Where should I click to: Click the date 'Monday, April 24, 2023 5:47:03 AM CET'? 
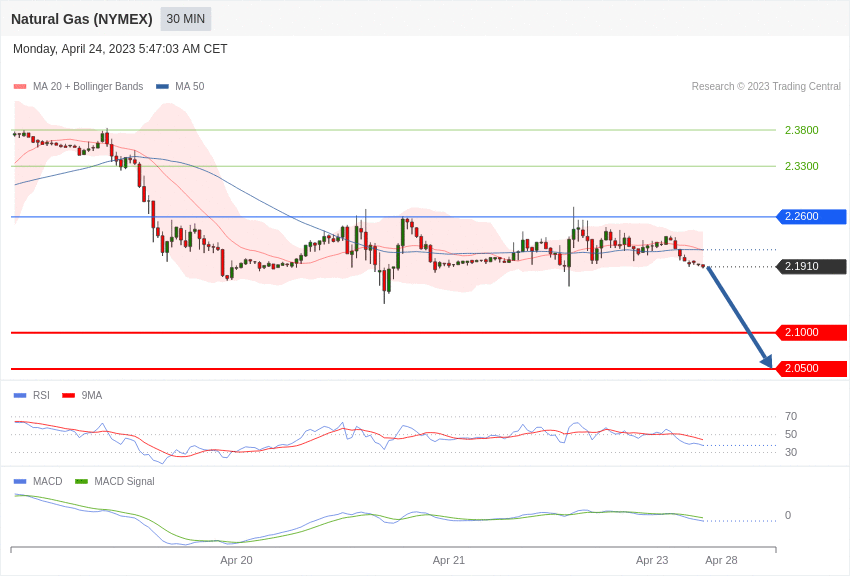click(120, 49)
